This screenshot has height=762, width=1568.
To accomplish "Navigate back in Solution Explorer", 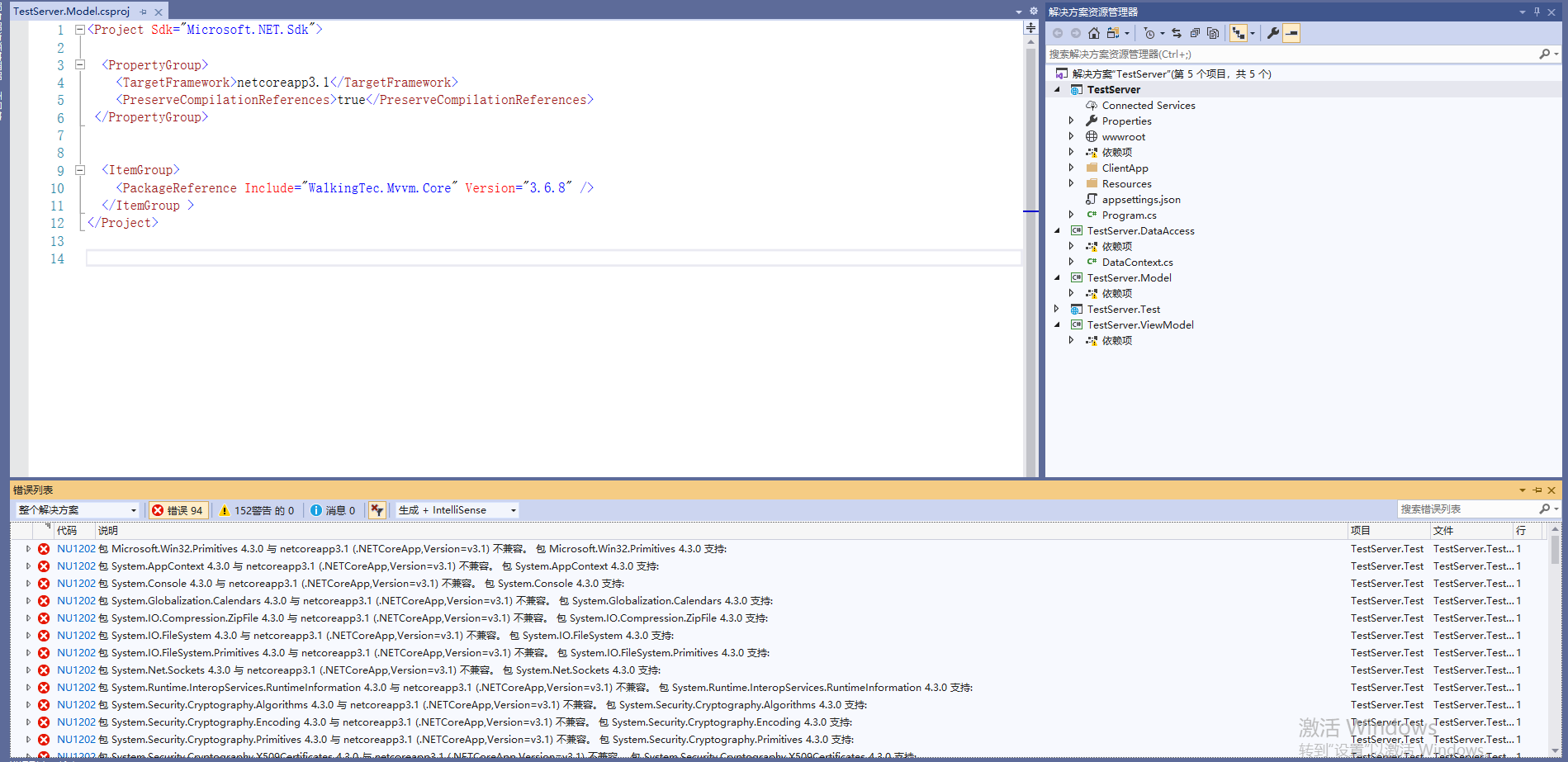I will 1058,33.
